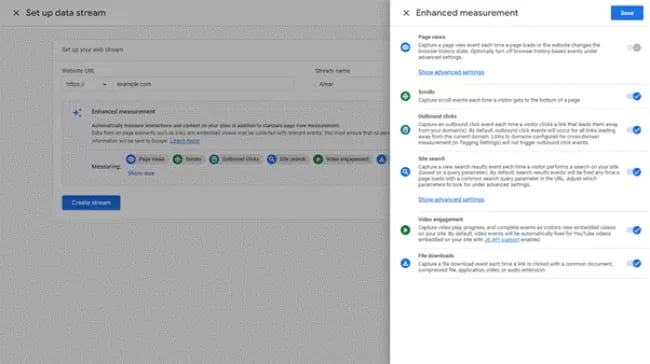Click the Scrolls icon in panel
This screenshot has height=364, width=650.
point(405,96)
